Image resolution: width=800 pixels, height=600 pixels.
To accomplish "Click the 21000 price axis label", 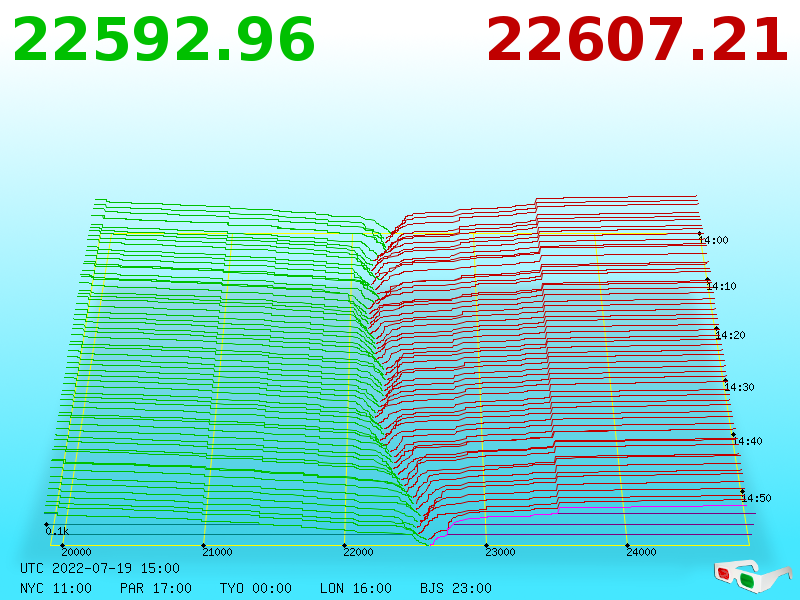I will 217,552.
